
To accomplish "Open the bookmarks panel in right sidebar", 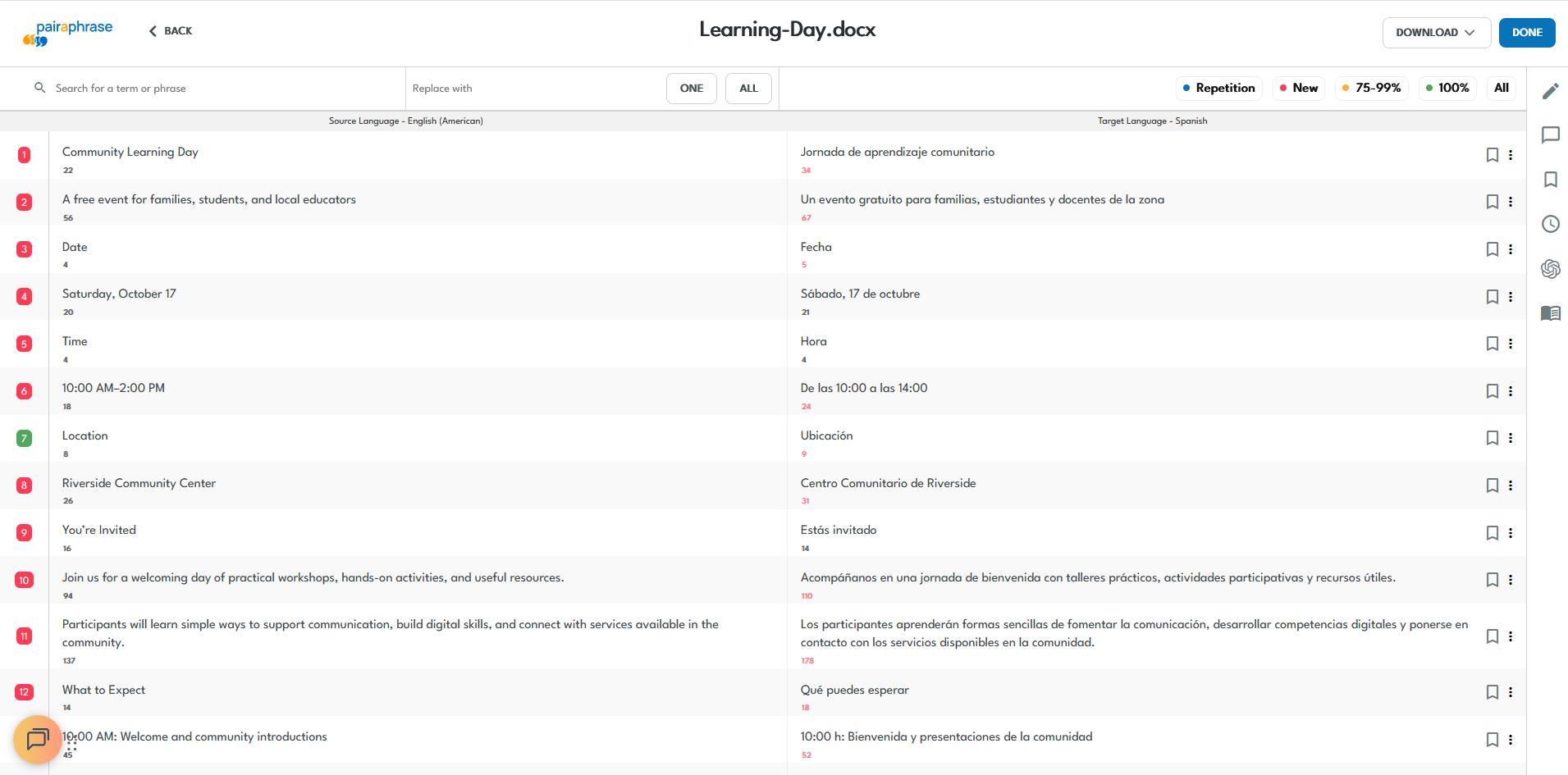I will 1550,180.
